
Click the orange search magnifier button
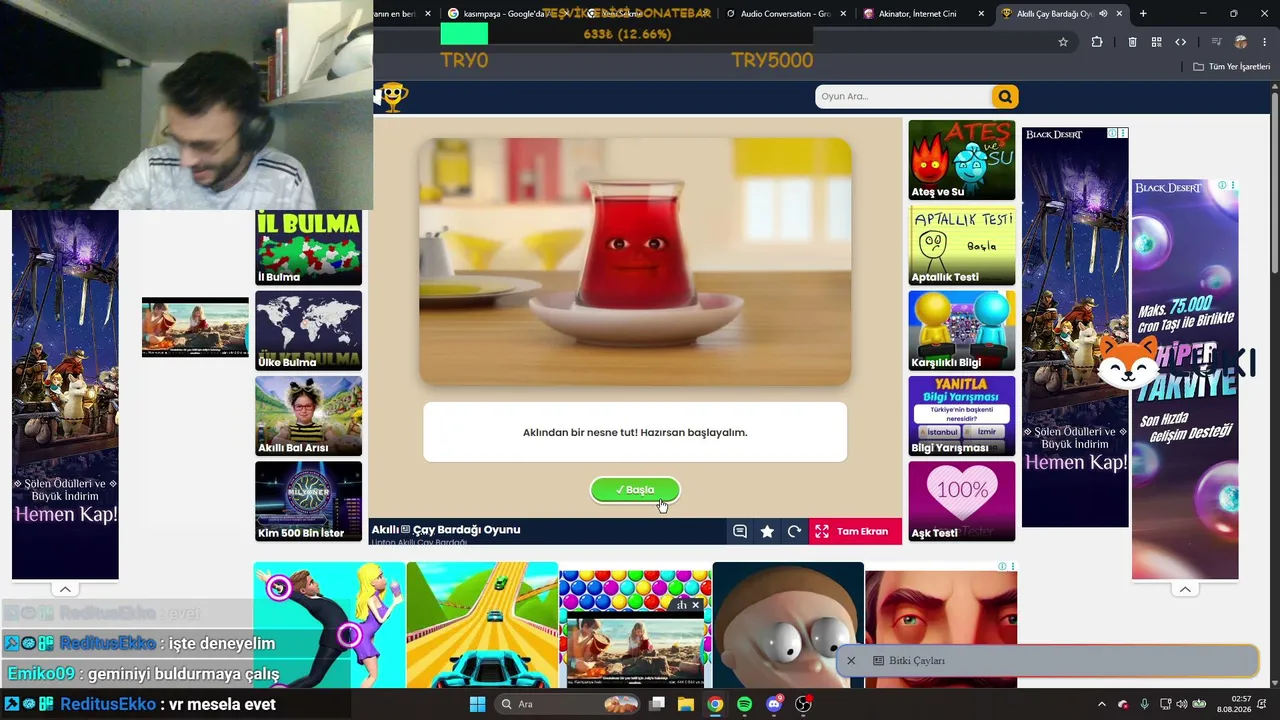click(x=1004, y=96)
